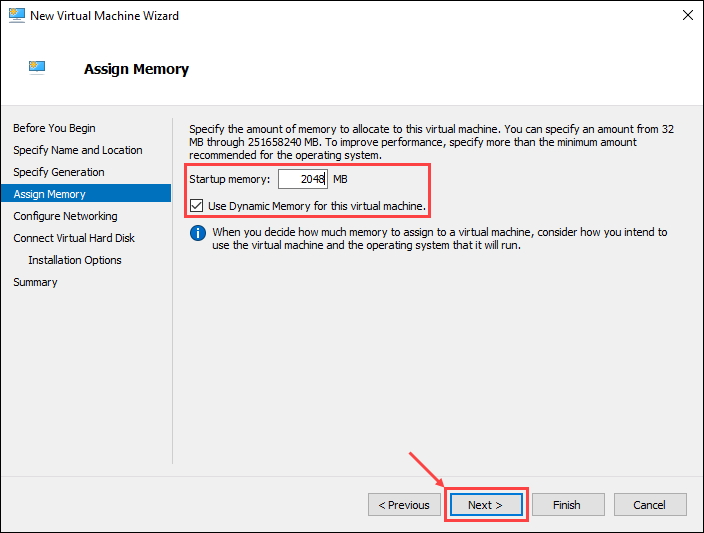Click the Startup memory label
This screenshot has height=533, width=704.
pos(229,179)
